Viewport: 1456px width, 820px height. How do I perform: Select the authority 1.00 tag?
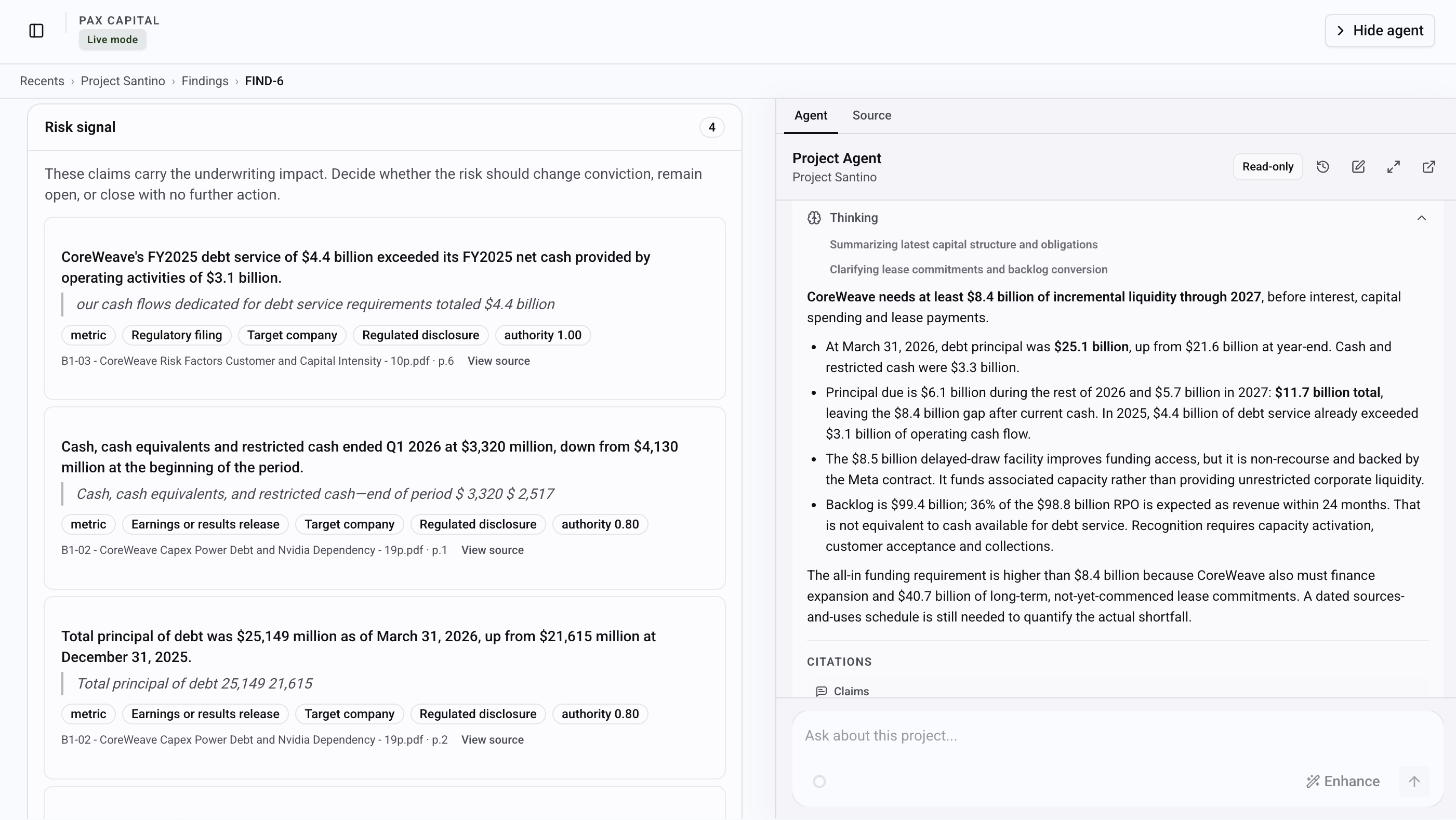coord(542,335)
